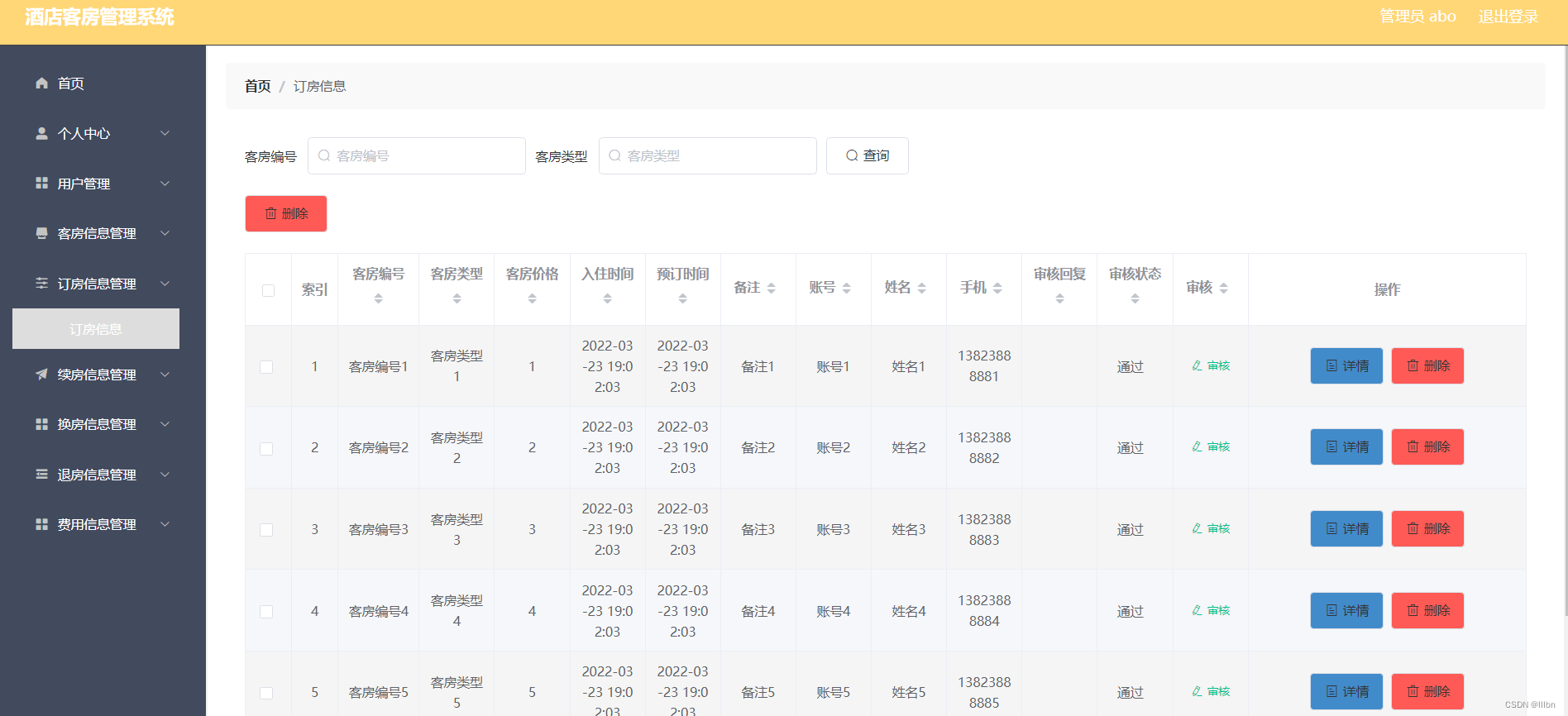Click the 审核 edit icon for 客房编号1

[1197, 365]
